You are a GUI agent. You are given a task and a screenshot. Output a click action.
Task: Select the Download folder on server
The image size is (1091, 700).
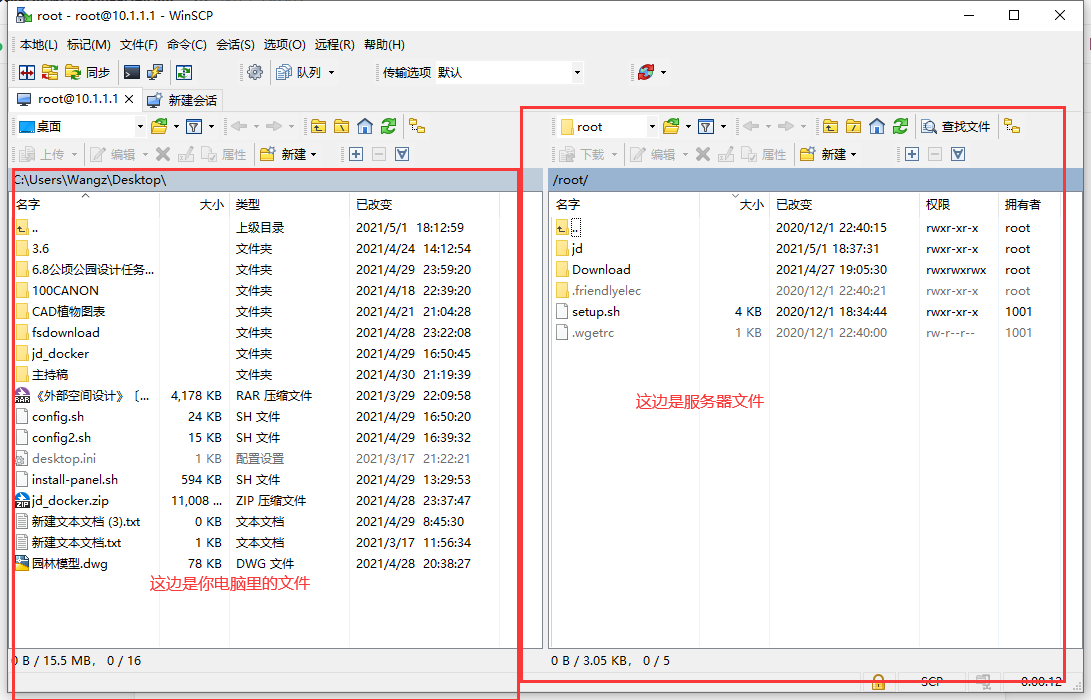tap(601, 269)
